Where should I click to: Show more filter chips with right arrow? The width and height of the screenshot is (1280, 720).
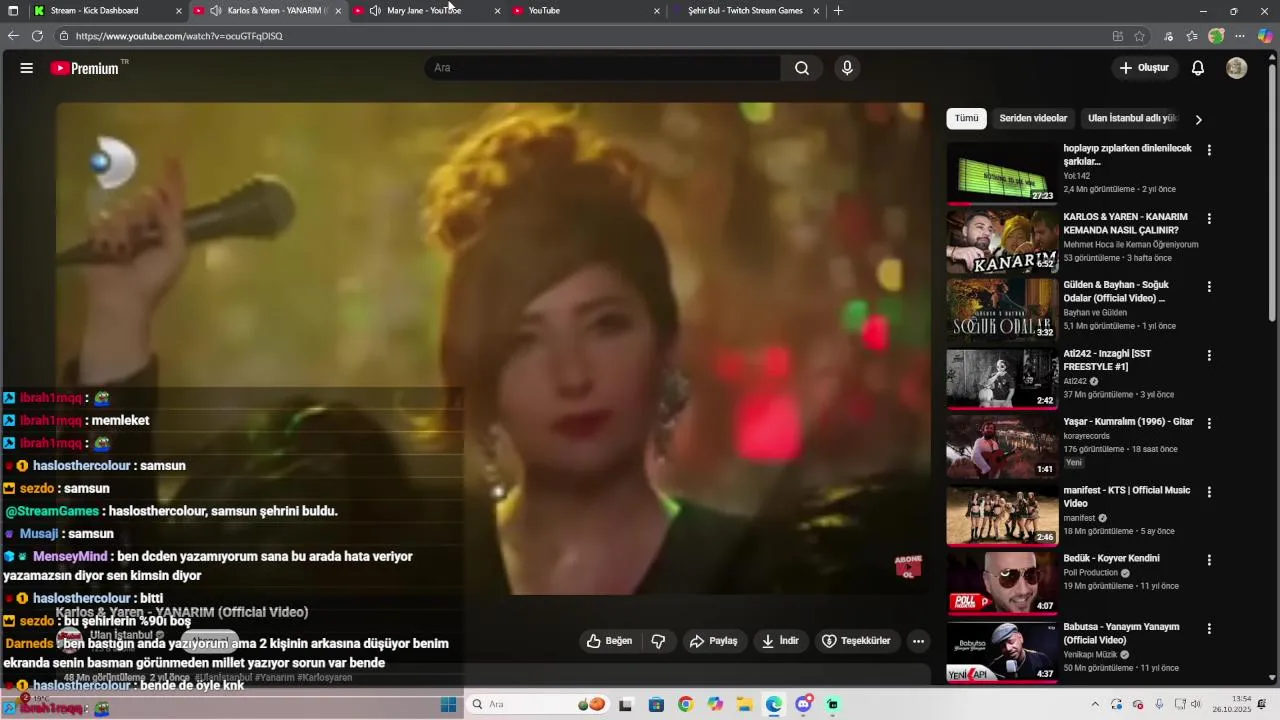tap(1198, 119)
